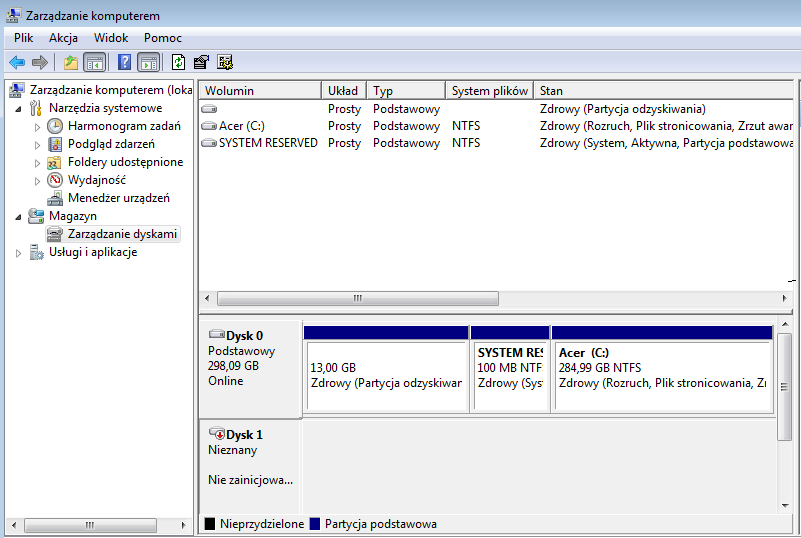This screenshot has width=801, height=538.
Task: Sort by the Układ column header
Action: click(x=343, y=90)
